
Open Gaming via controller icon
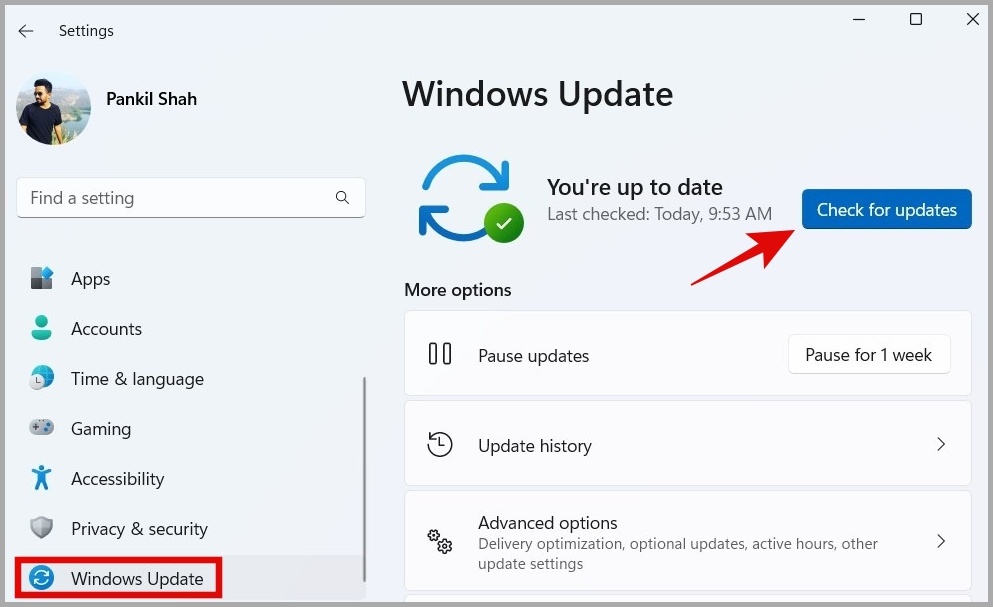tap(42, 427)
